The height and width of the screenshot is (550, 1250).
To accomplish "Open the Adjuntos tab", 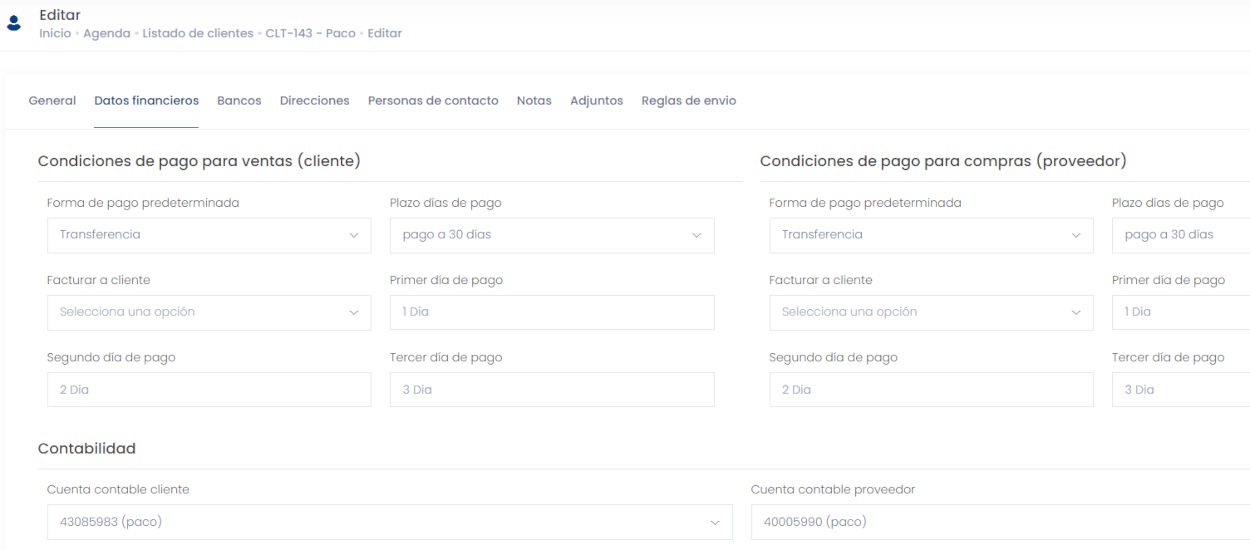I will [596, 101].
